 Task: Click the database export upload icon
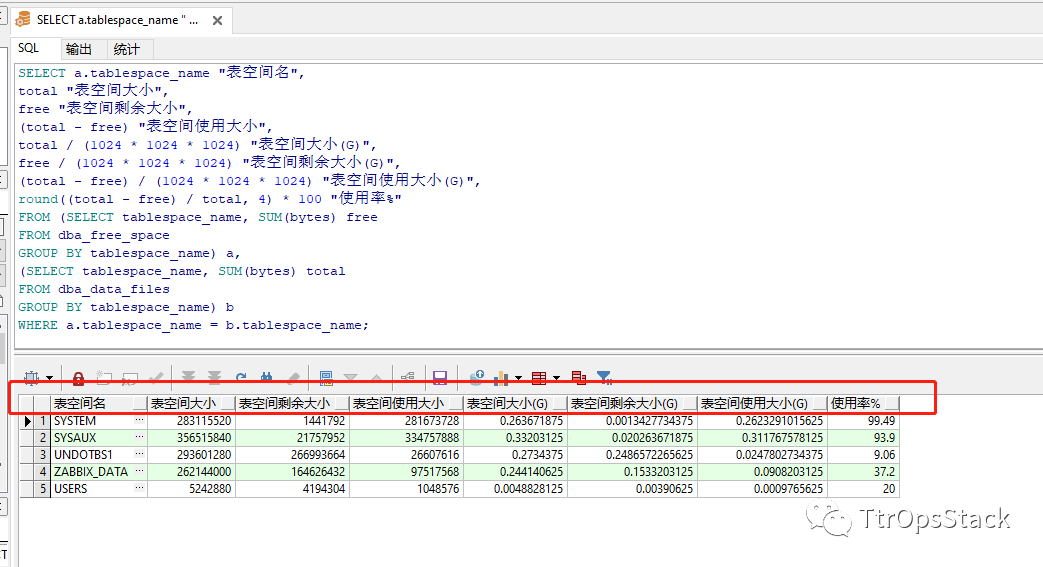(x=476, y=378)
